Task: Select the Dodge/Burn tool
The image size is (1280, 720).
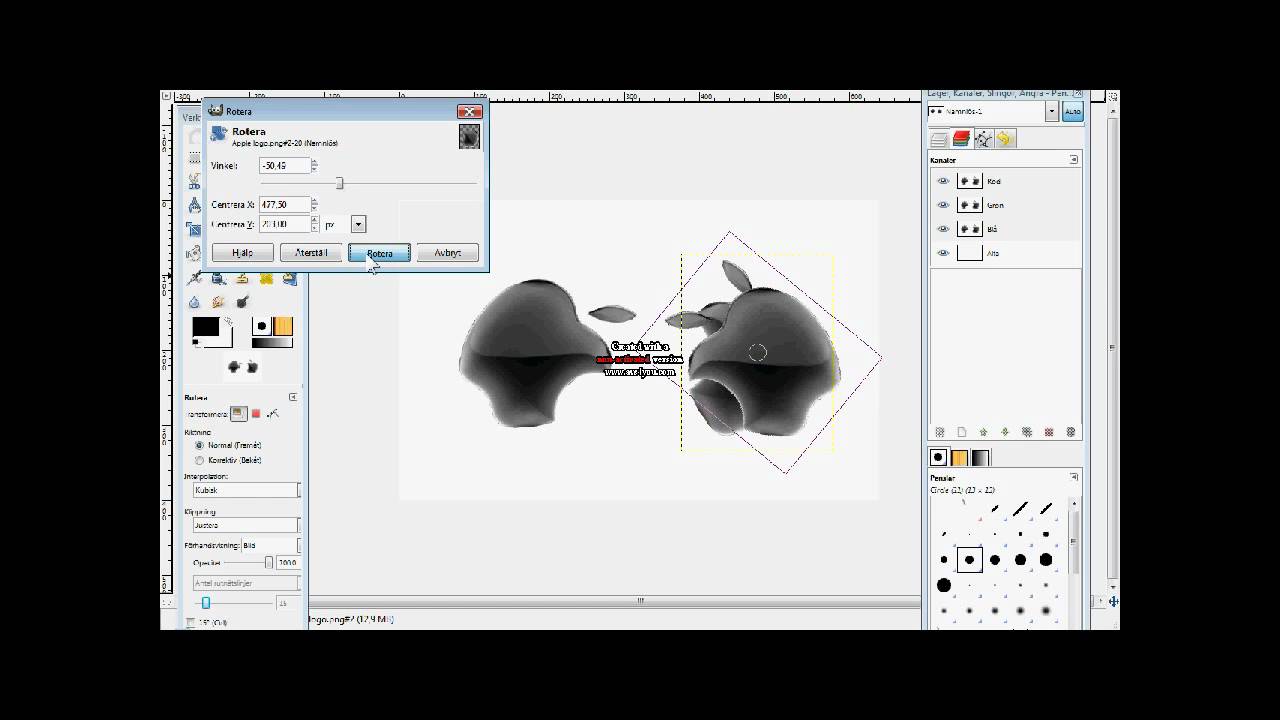Action: (242, 302)
